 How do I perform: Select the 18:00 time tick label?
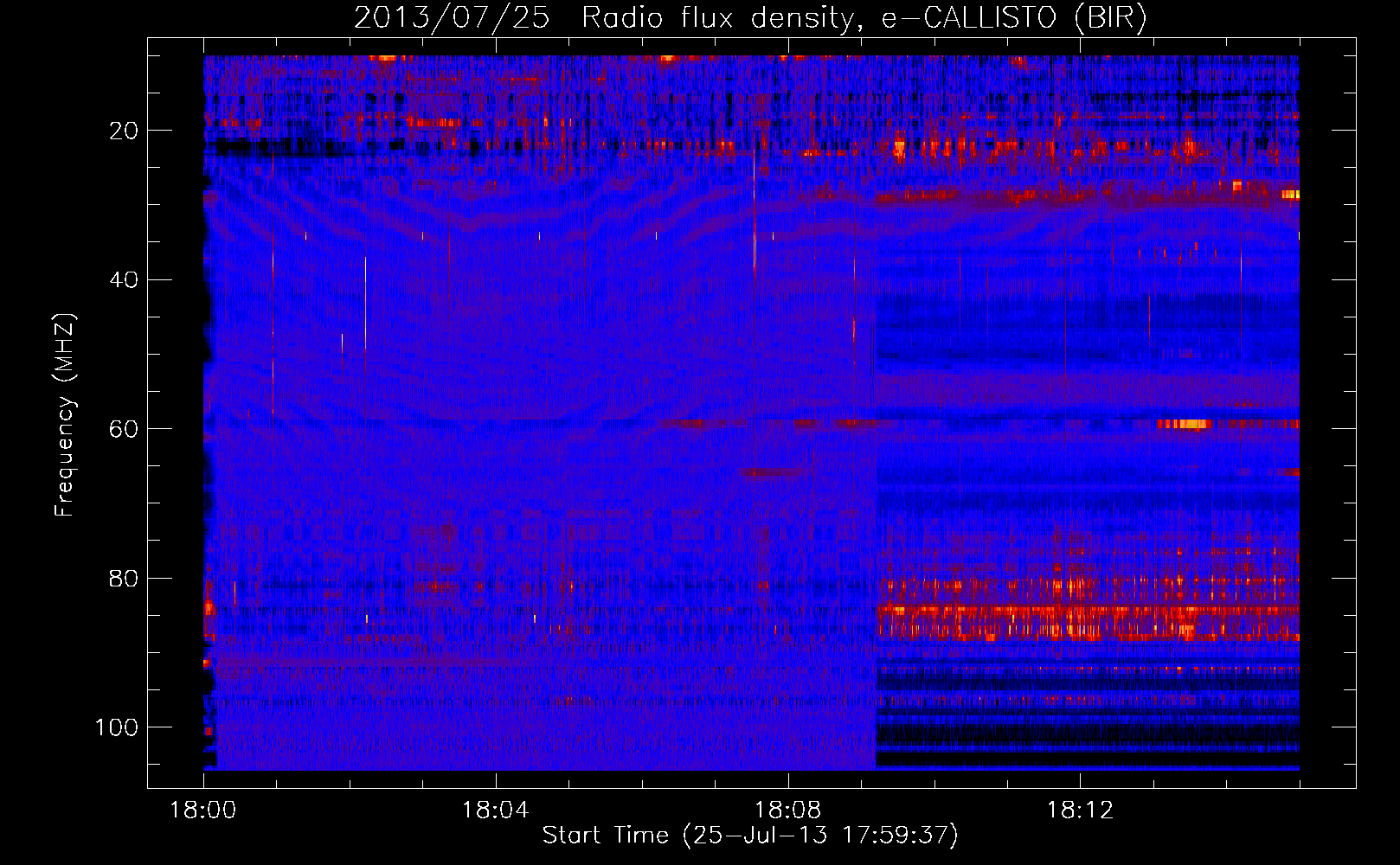click(203, 811)
